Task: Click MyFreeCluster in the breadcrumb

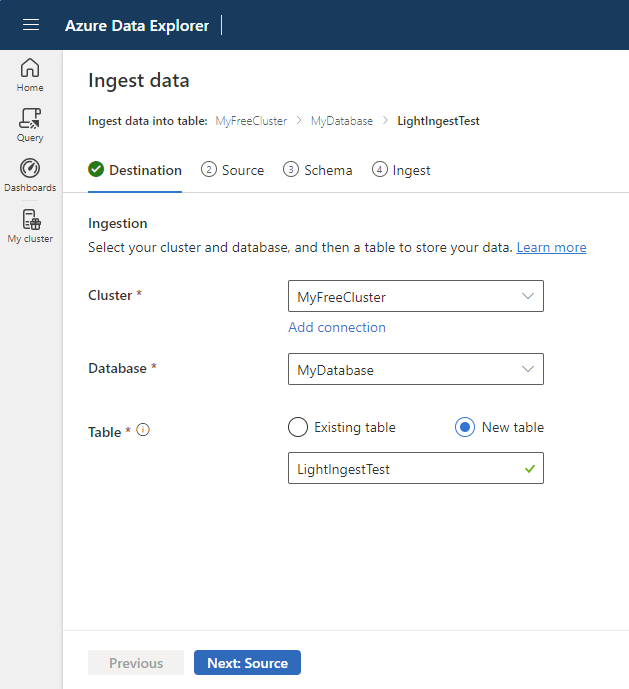Action: coord(251,121)
